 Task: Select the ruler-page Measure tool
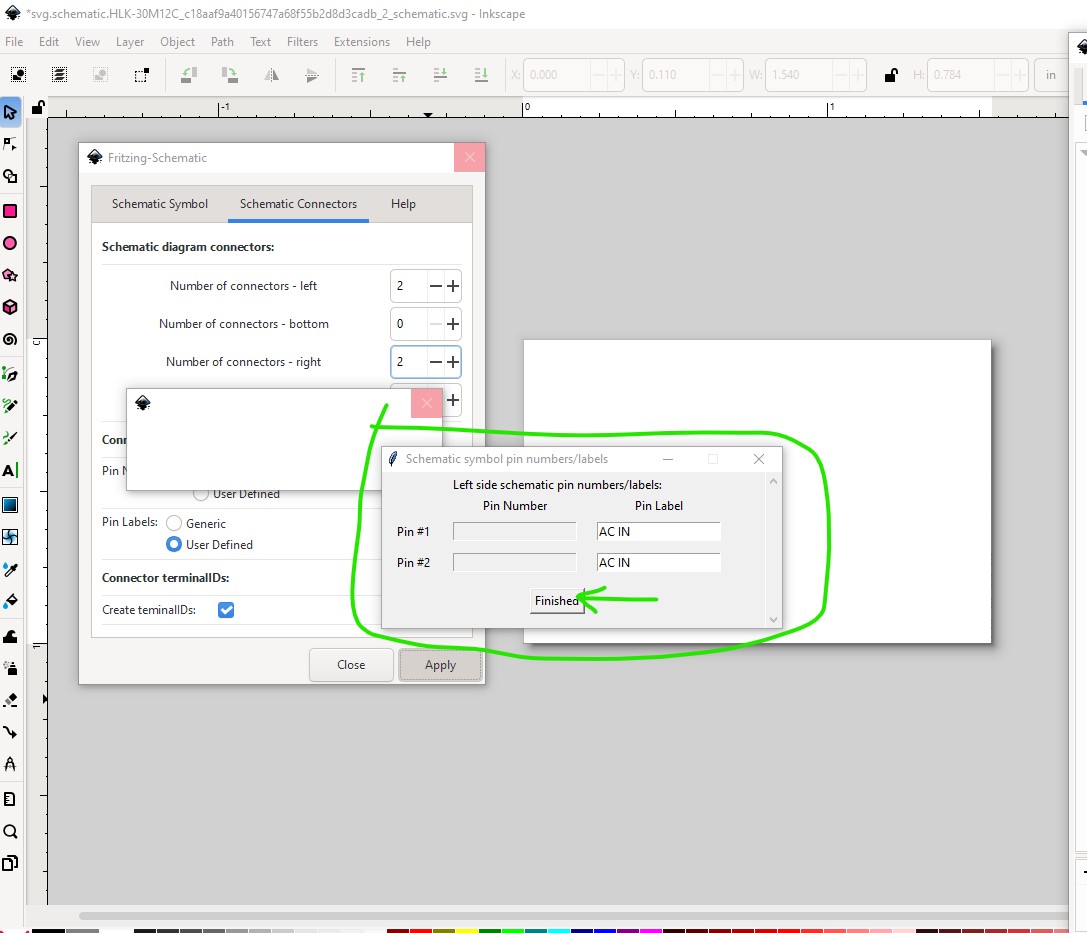[x=10, y=799]
